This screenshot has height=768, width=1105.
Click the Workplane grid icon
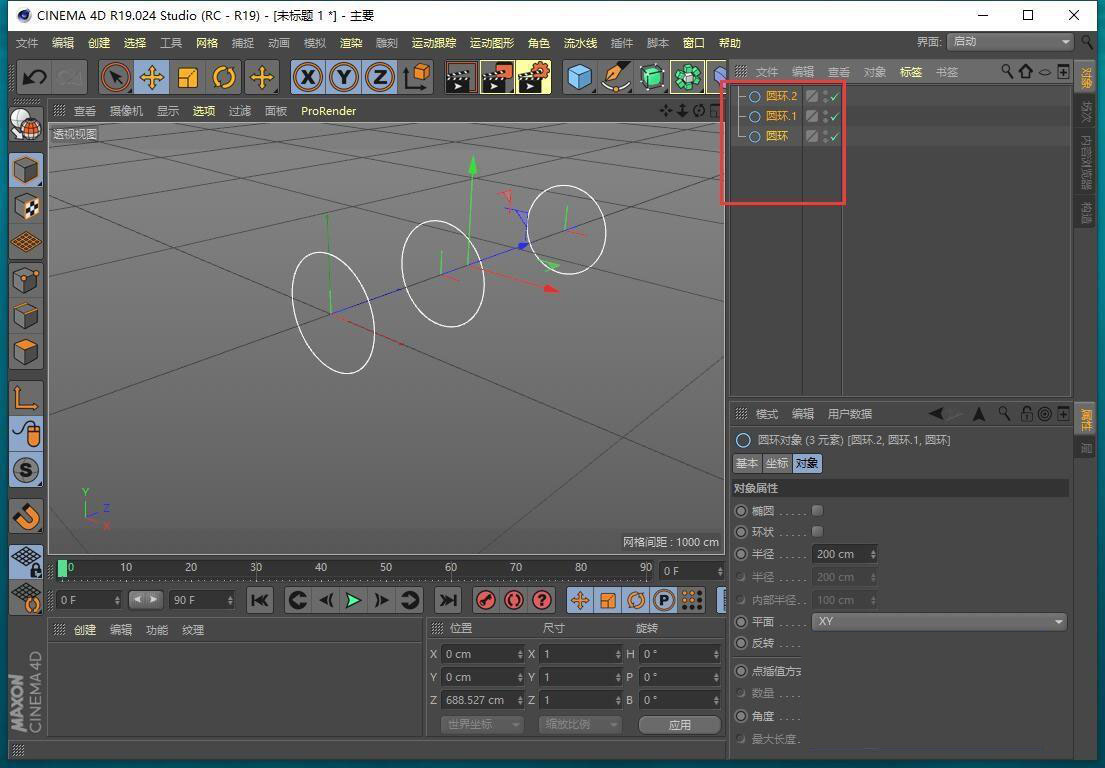pyautogui.click(x=26, y=243)
